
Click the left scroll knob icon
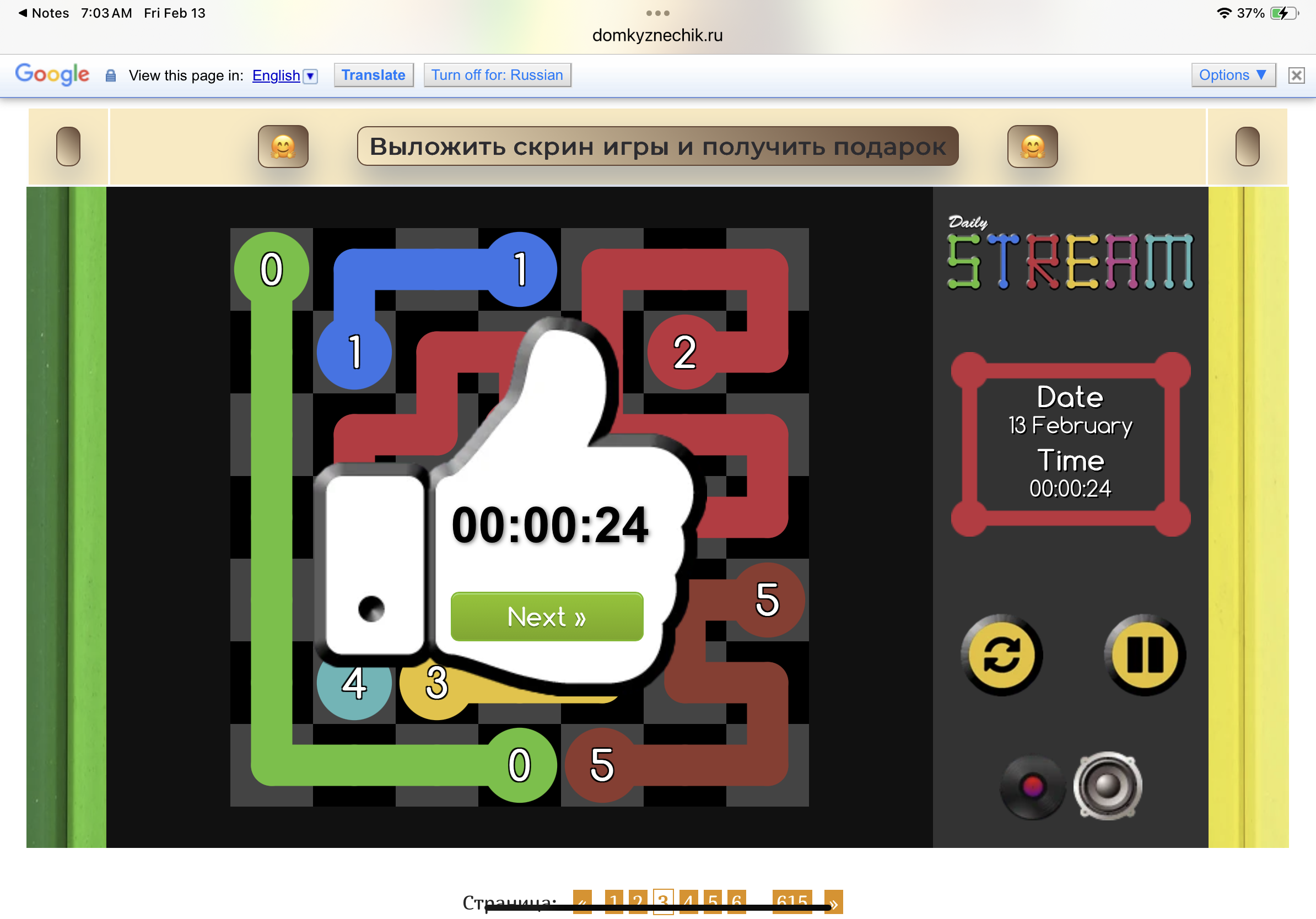(x=68, y=147)
